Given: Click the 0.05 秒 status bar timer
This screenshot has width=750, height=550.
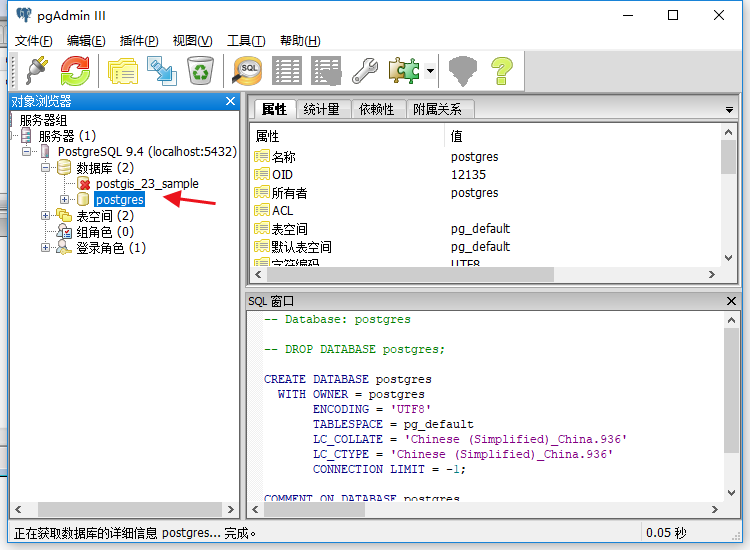Looking at the screenshot, I should click(x=666, y=533).
